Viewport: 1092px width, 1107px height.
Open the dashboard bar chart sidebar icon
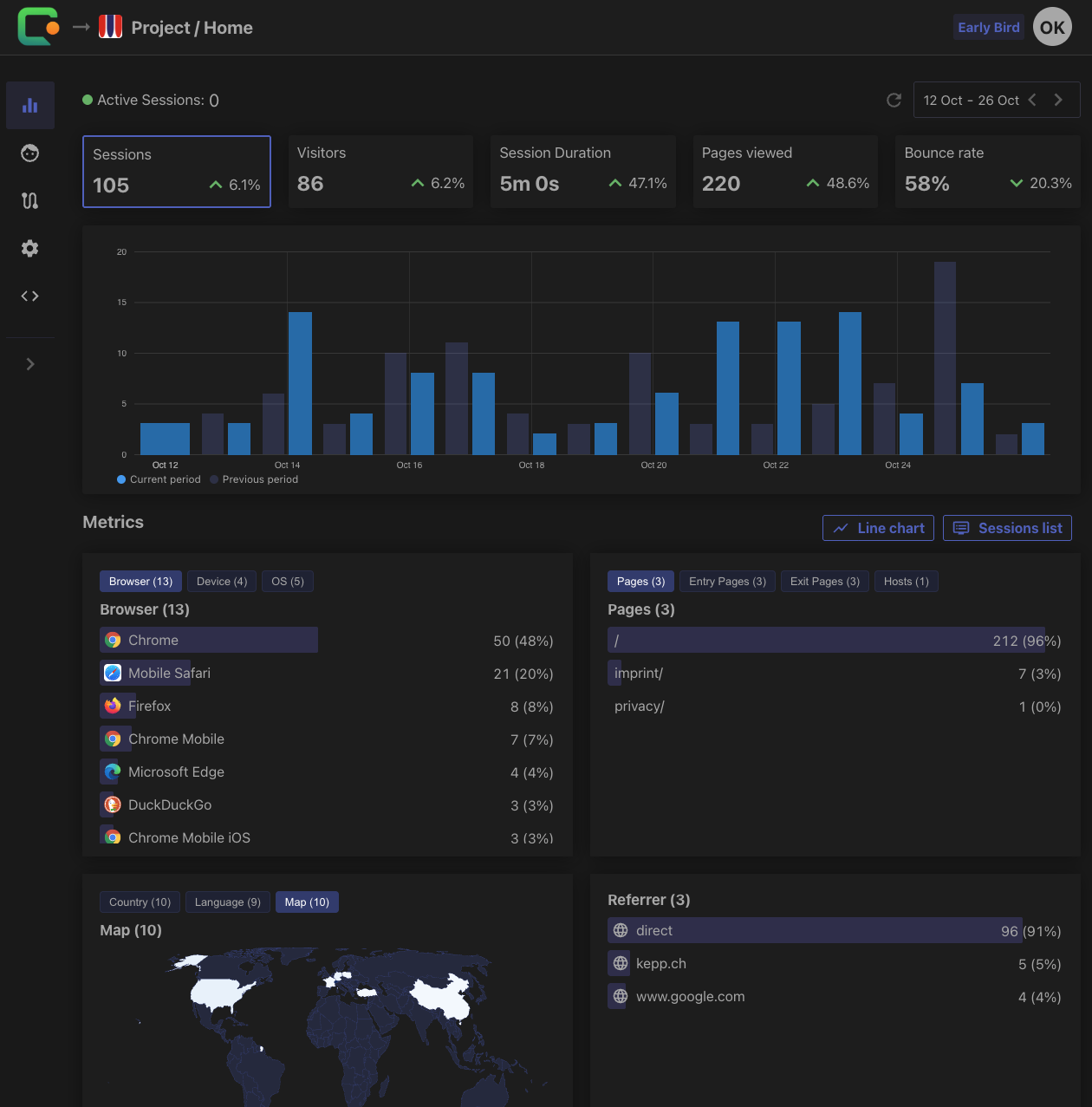pos(30,106)
